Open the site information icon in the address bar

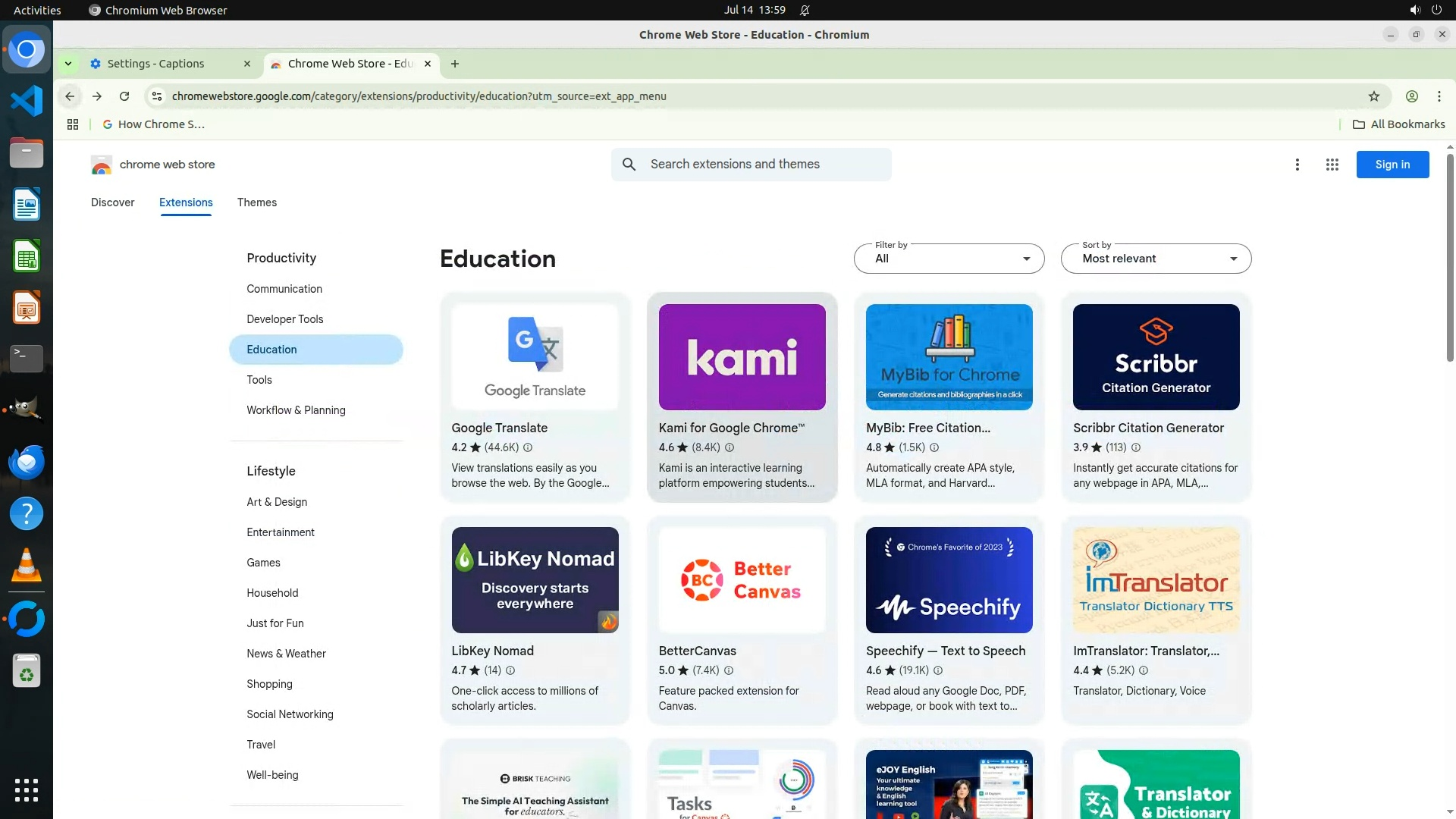coord(156,96)
